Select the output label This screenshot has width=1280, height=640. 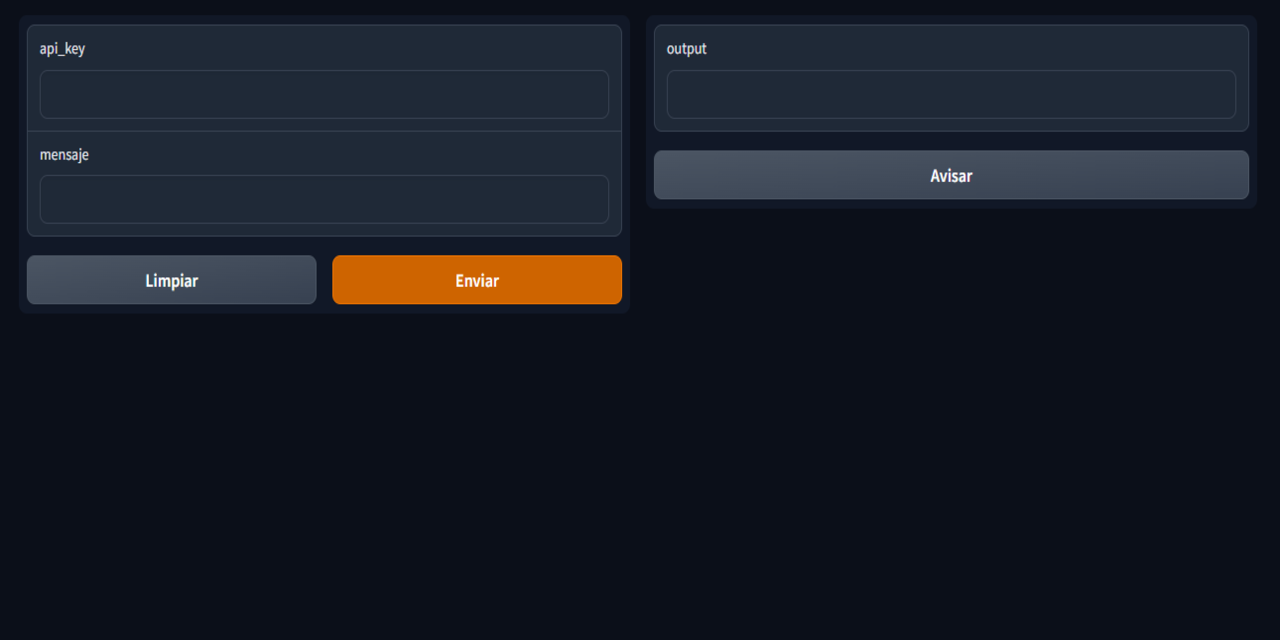point(687,48)
